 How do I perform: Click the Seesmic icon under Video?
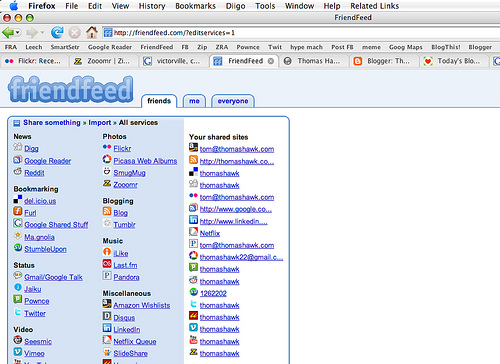point(18,340)
